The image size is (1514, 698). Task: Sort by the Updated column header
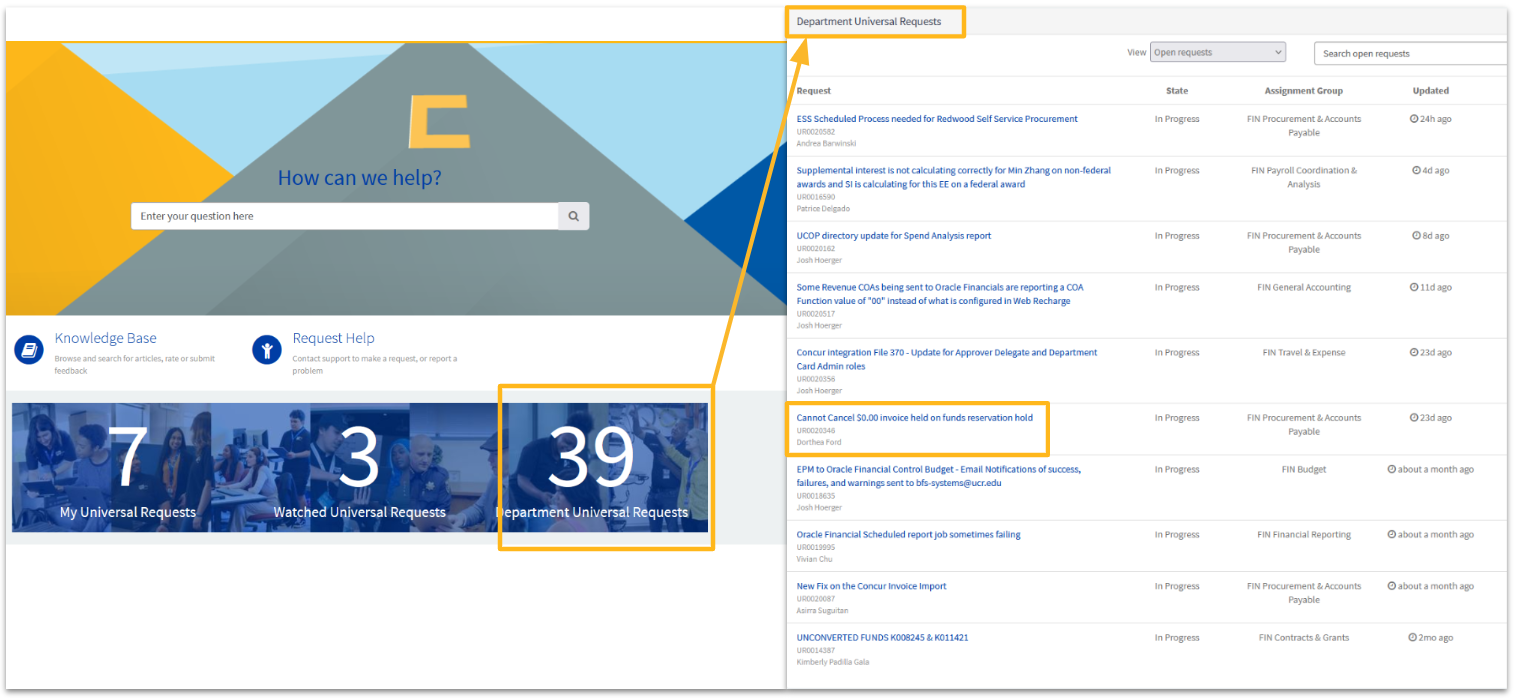coord(1430,91)
